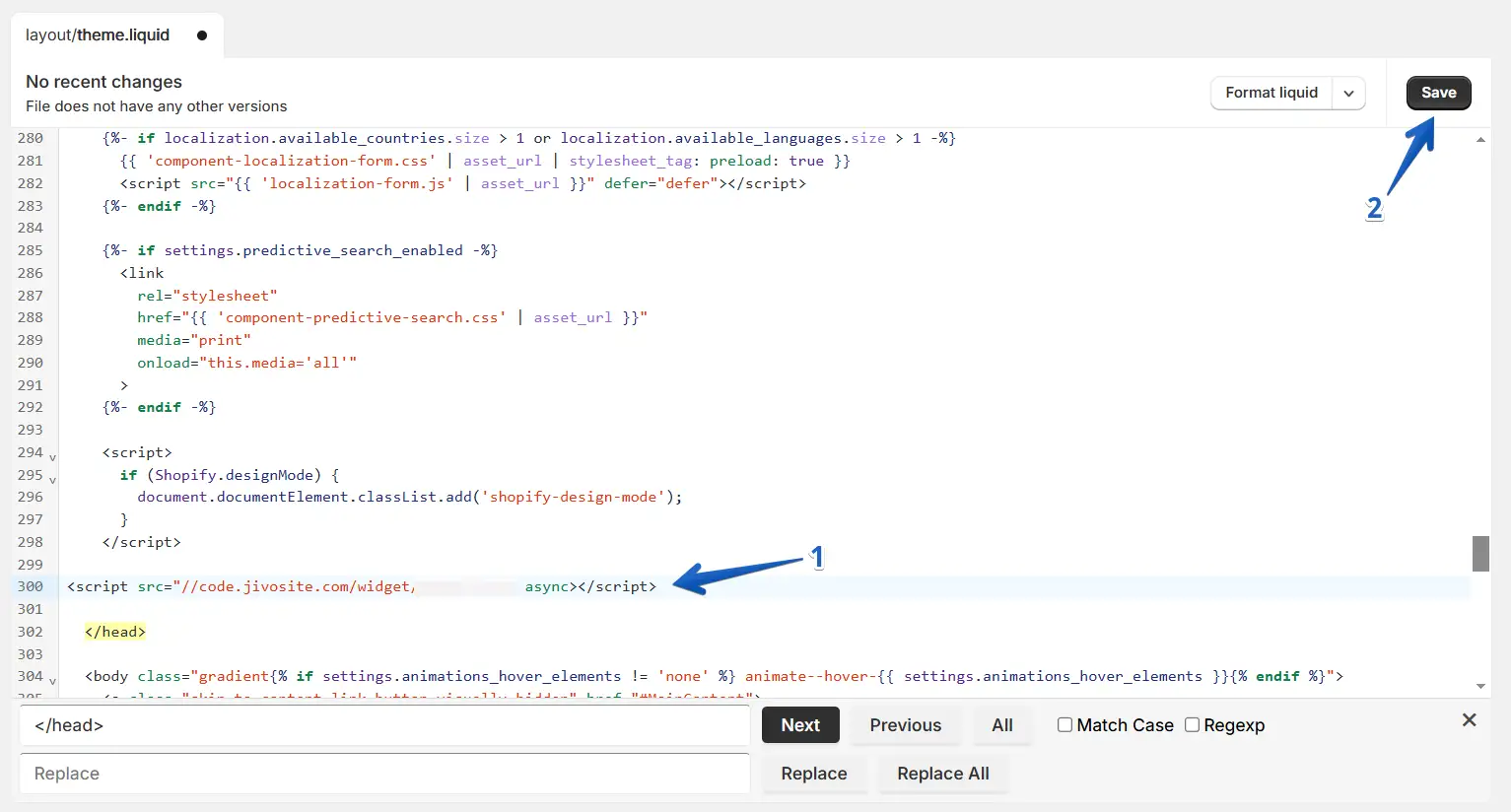Click the unsaved changes dot on tab
This screenshot has width=1511, height=812.
click(x=202, y=35)
